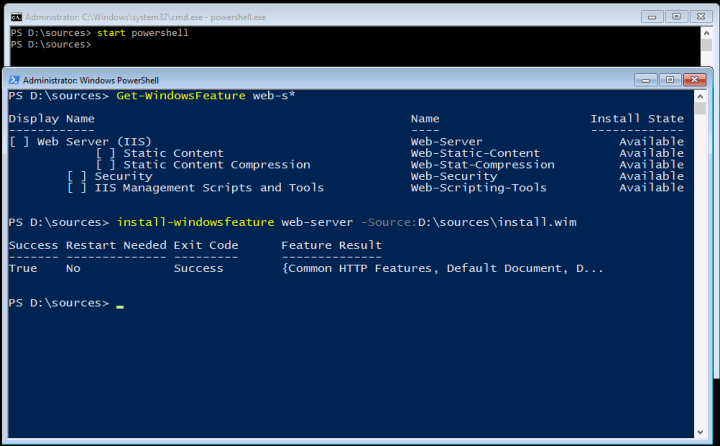Click the cmd window scrollbar up arrow
The height and width of the screenshot is (446, 720).
(707, 33)
